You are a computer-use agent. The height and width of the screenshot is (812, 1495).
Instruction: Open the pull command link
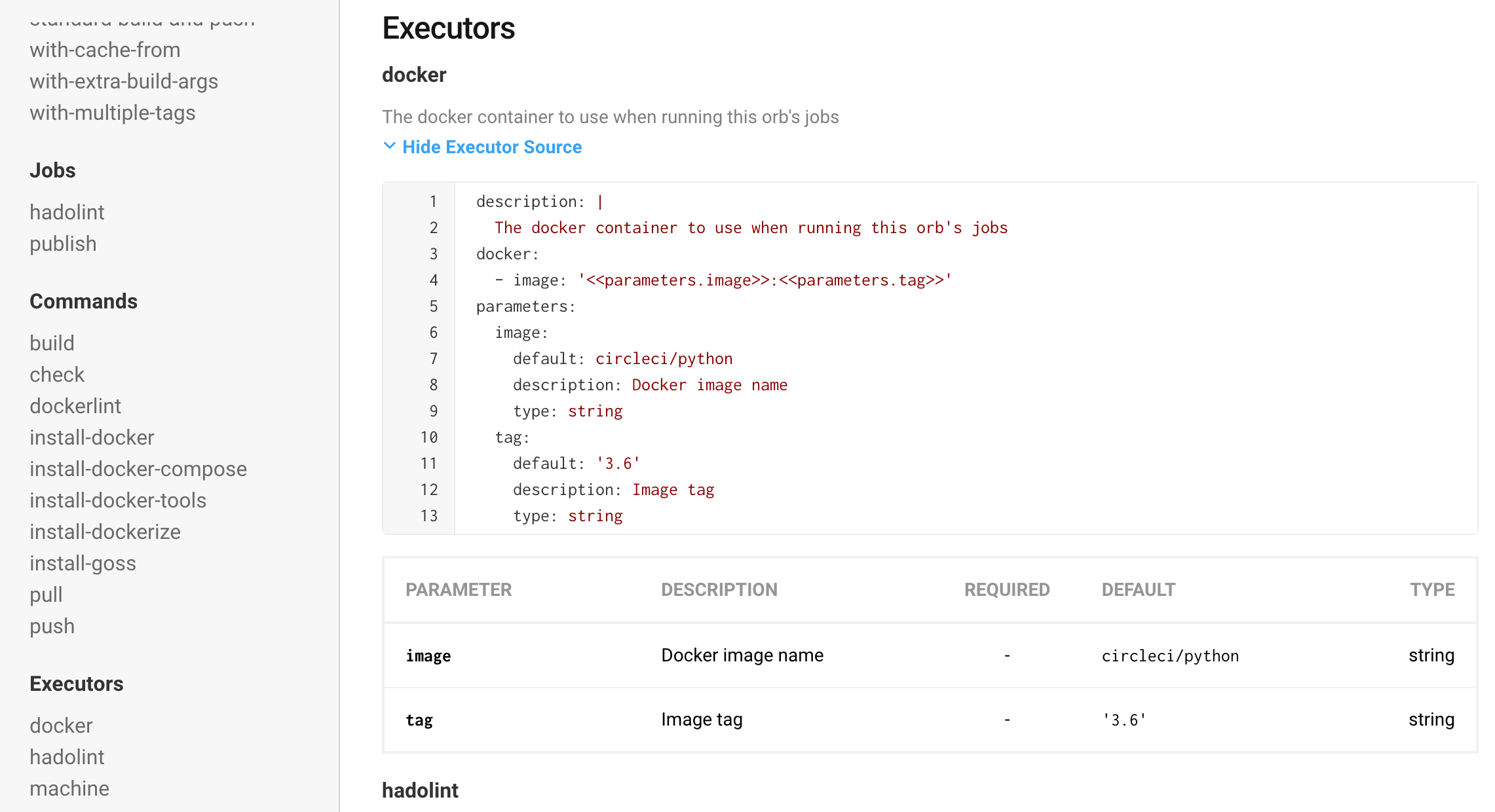pyautogui.click(x=46, y=595)
